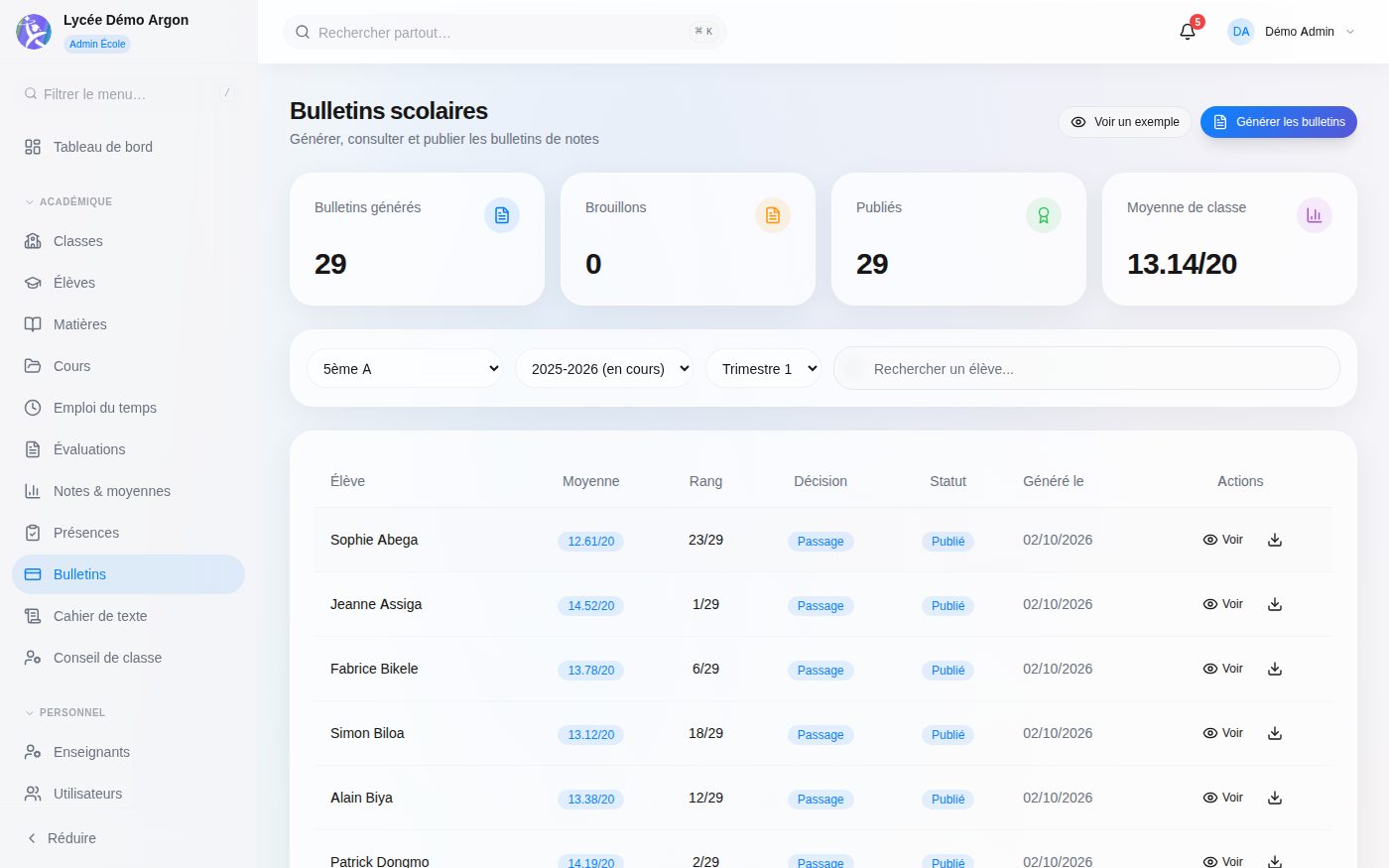This screenshot has width=1389, height=868.
Task: Open Cahier de texte in sidebar
Action: pos(128,616)
